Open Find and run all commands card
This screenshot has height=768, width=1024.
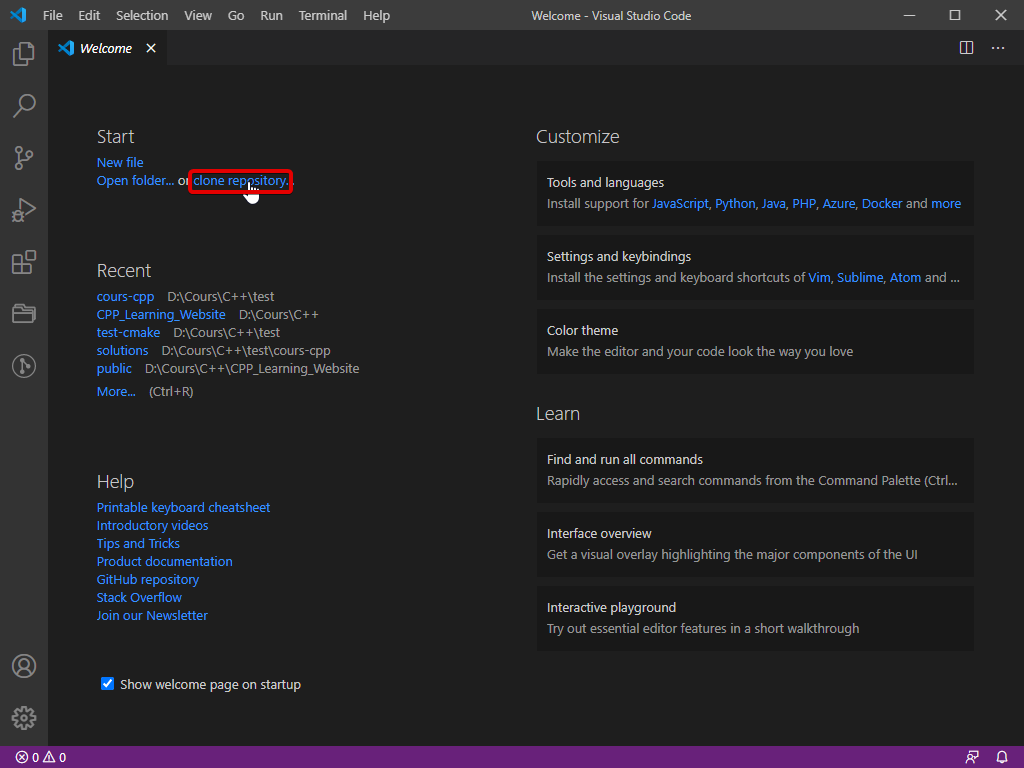(755, 470)
